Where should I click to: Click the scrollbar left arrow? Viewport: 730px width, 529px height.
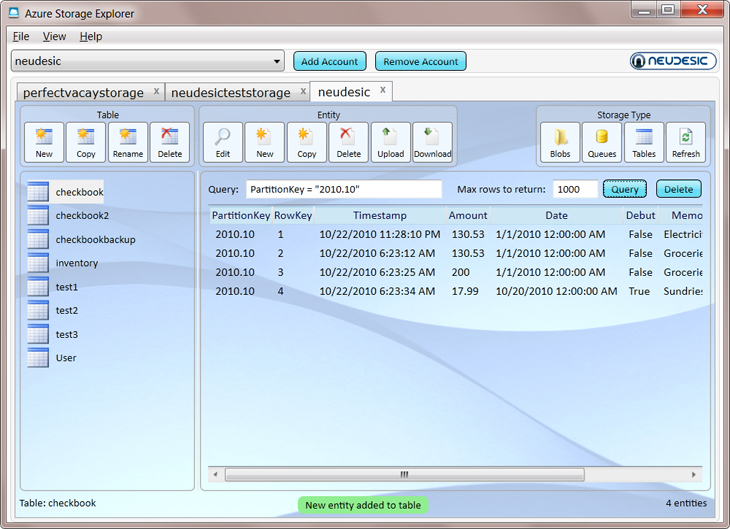215,475
